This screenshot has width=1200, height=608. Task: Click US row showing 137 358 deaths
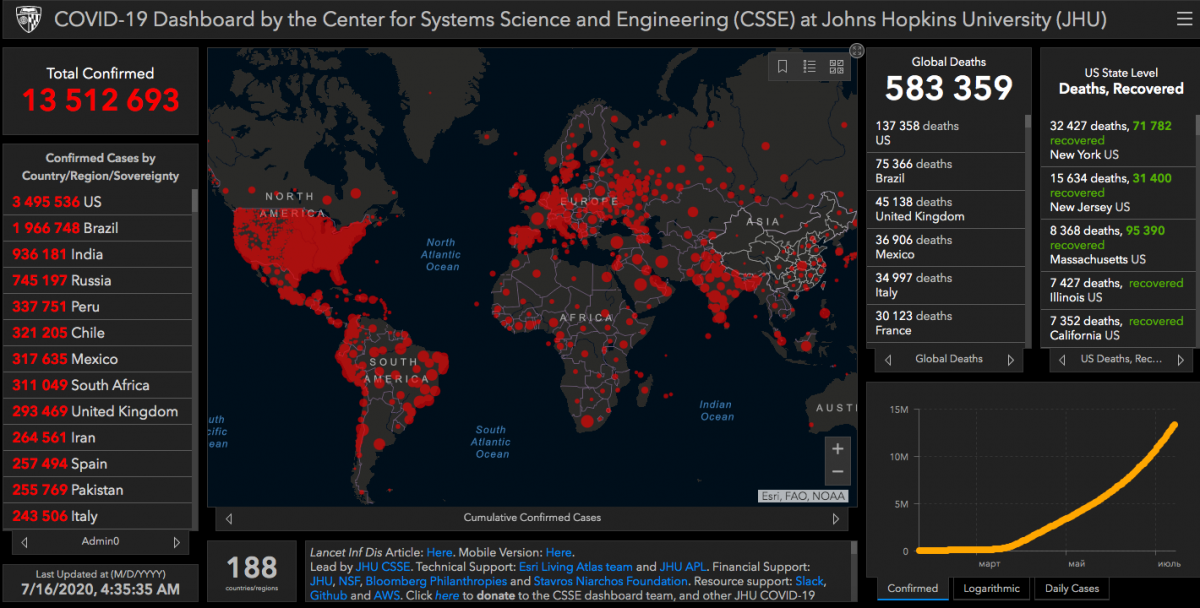(x=946, y=133)
